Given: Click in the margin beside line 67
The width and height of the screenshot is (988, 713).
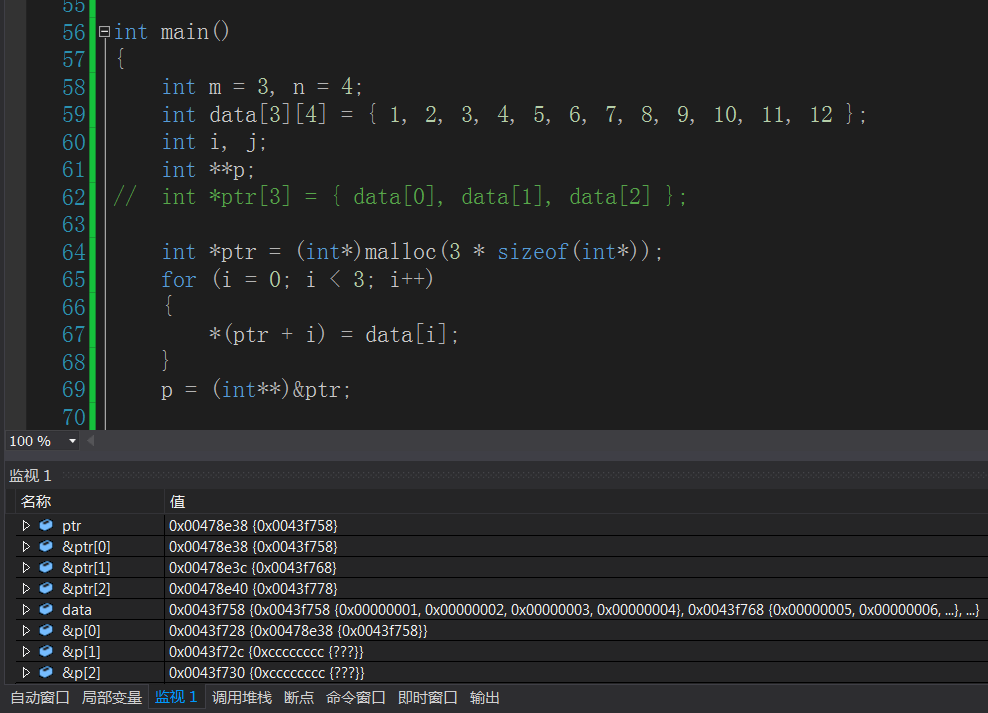Looking at the screenshot, I should point(14,334).
